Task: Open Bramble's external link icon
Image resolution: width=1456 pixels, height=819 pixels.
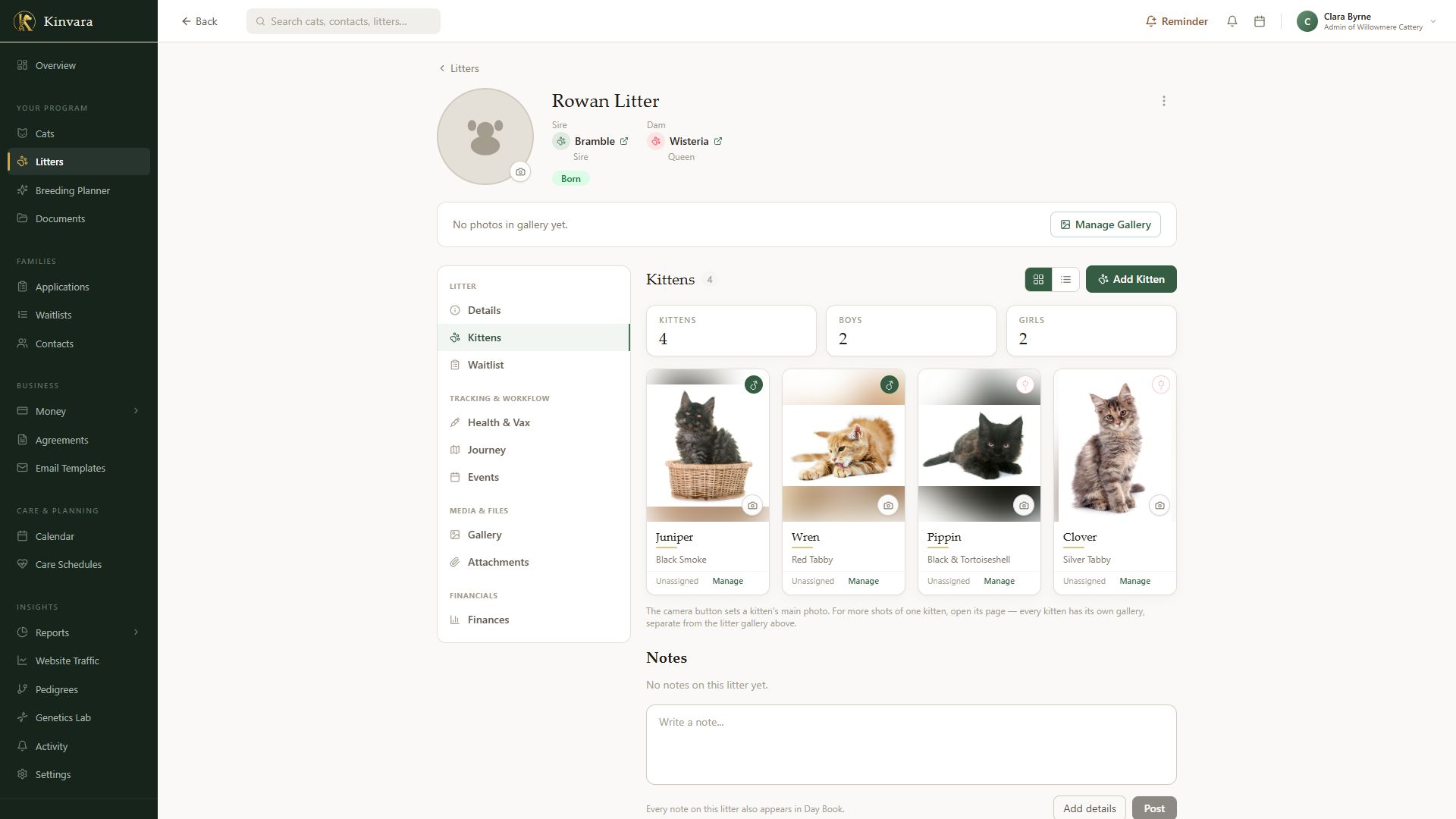Action: click(x=624, y=141)
